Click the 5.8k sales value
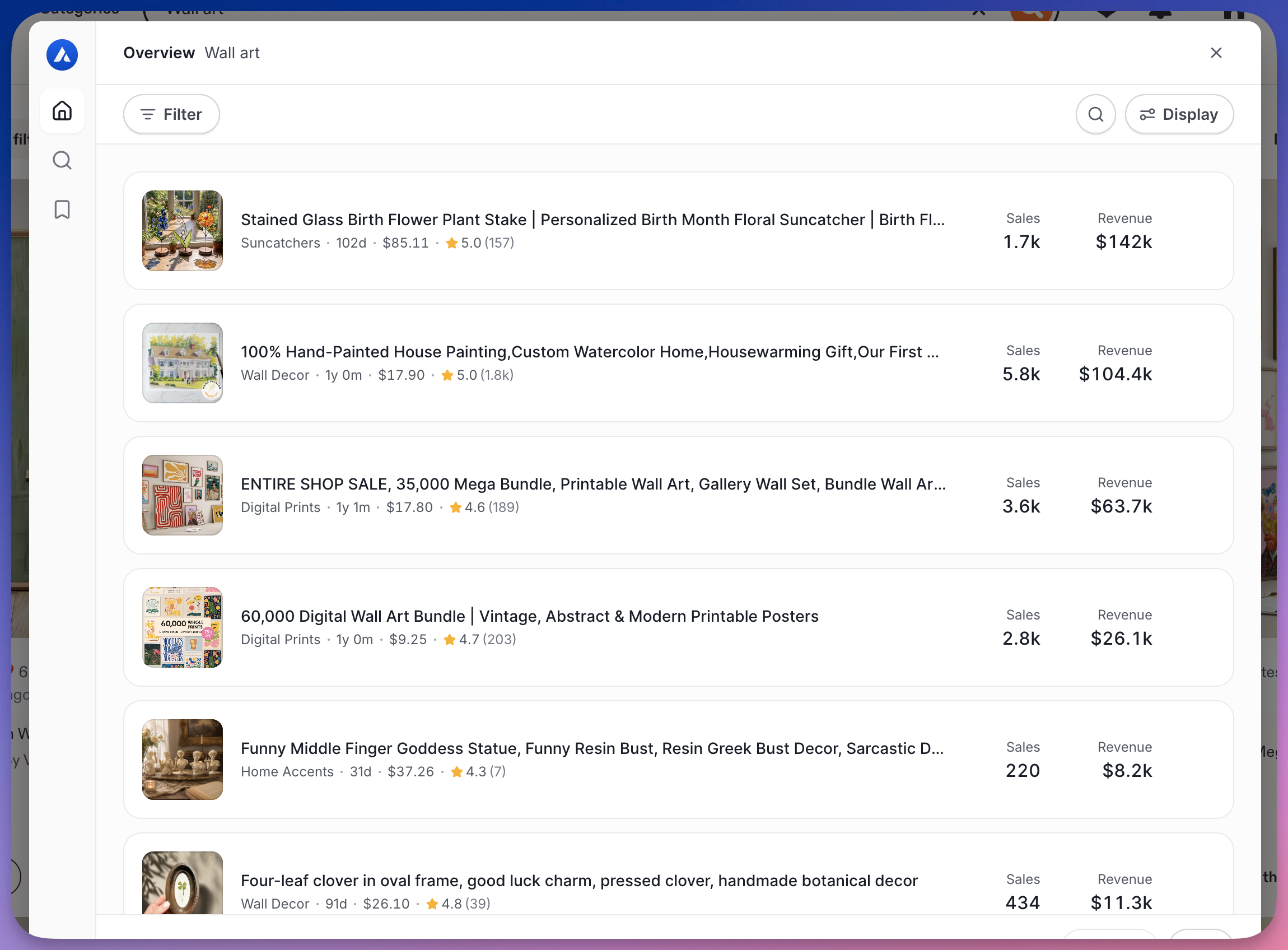This screenshot has width=1288, height=950. click(x=1021, y=374)
